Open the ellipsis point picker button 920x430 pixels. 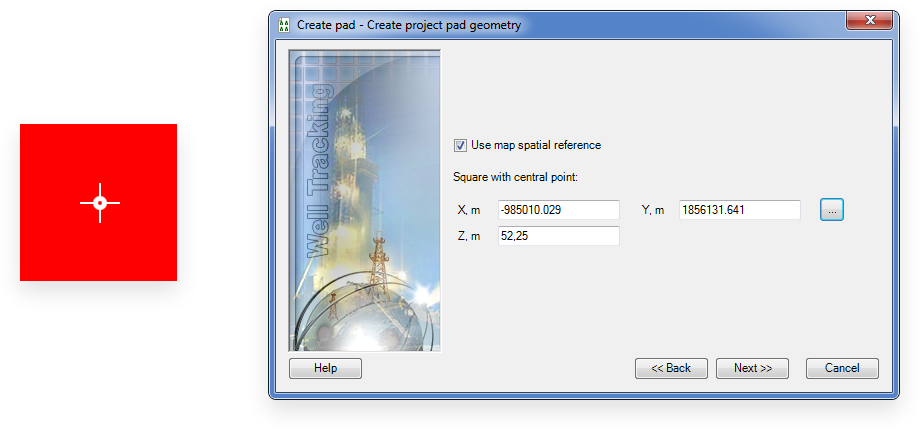(831, 209)
